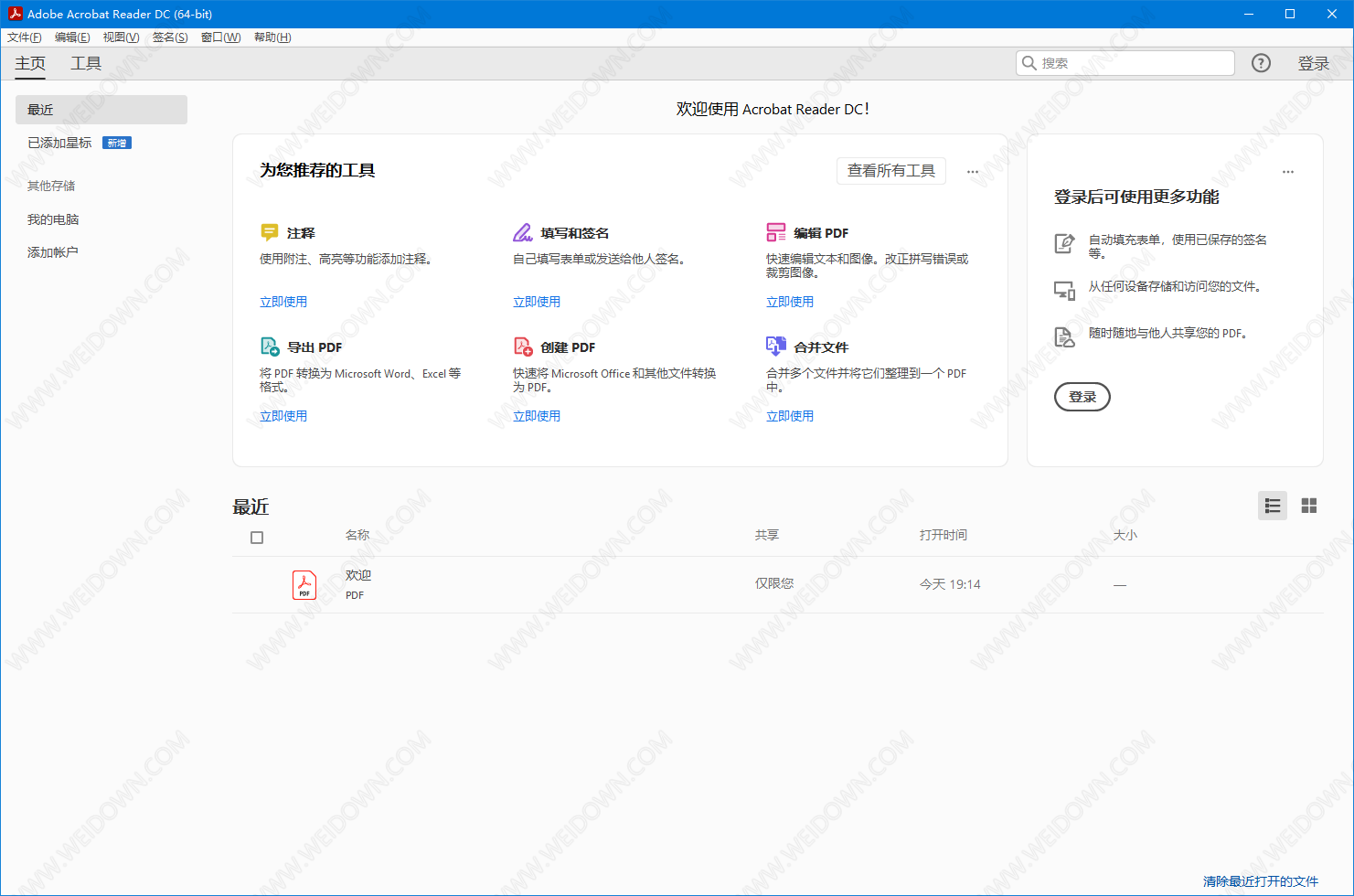Viewport: 1354px width, 896px height.
Task: Click the Adobe Acrobat logo in title bar
Action: point(15,14)
